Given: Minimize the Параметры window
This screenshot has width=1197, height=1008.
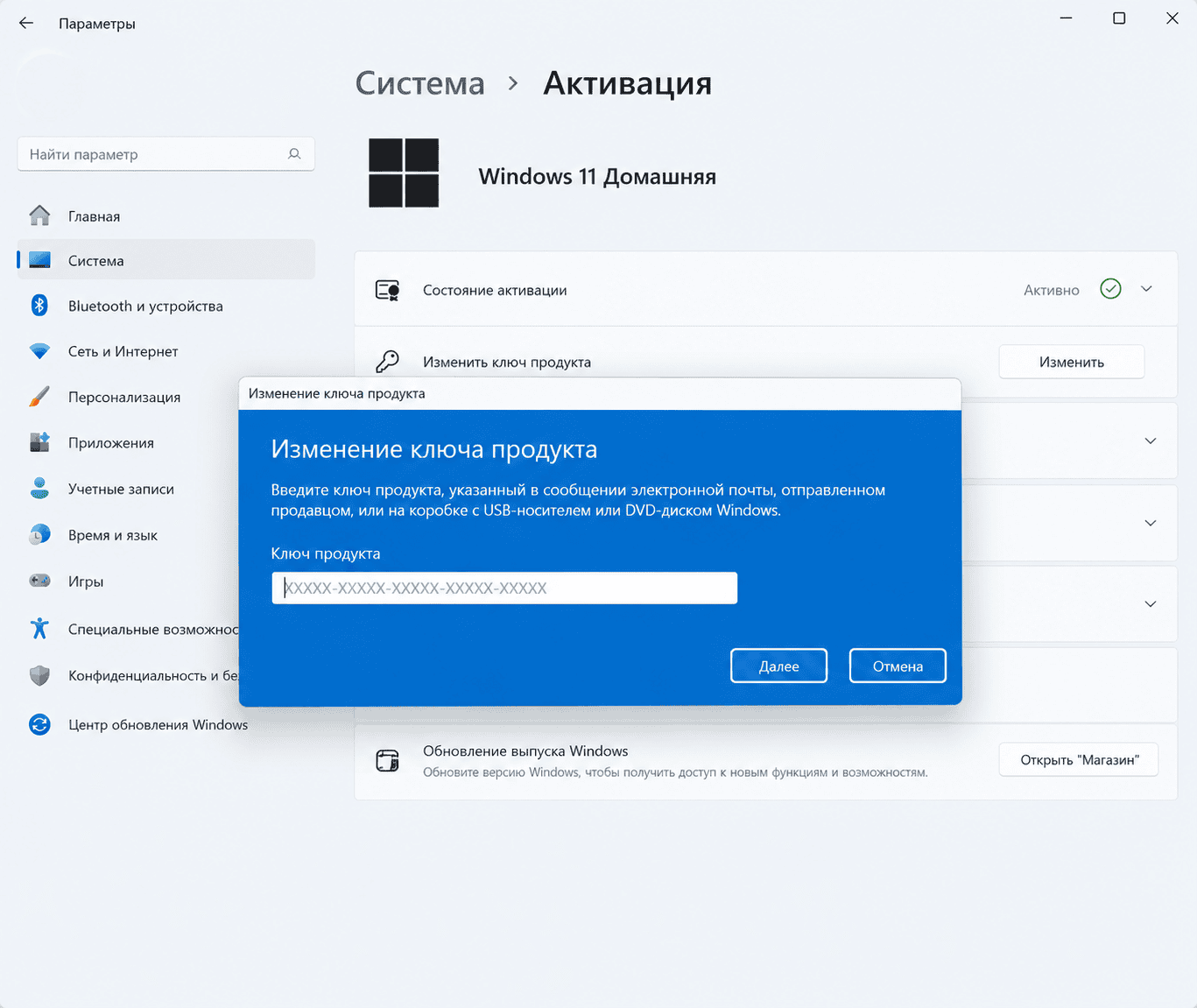Looking at the screenshot, I should pos(1066,18).
